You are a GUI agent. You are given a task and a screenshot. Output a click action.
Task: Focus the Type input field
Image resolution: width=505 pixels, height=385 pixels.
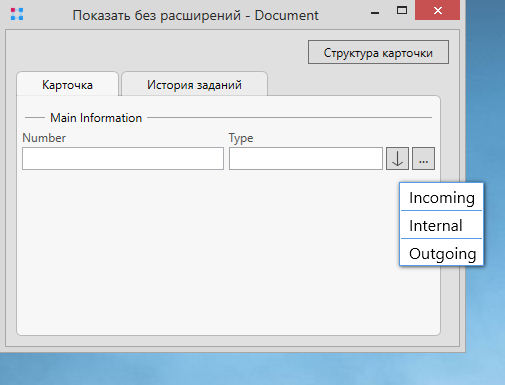306,159
